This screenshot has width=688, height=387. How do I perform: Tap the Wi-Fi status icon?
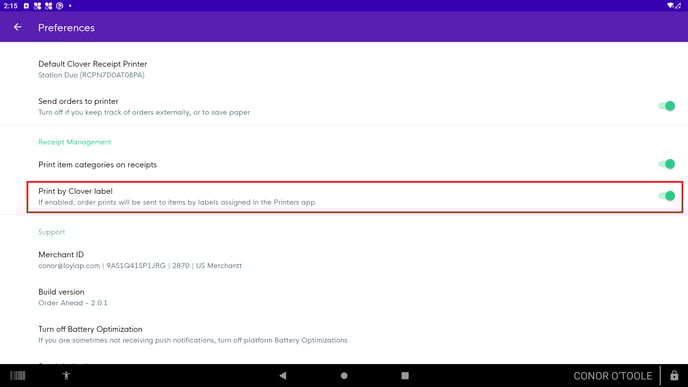tap(670, 6)
